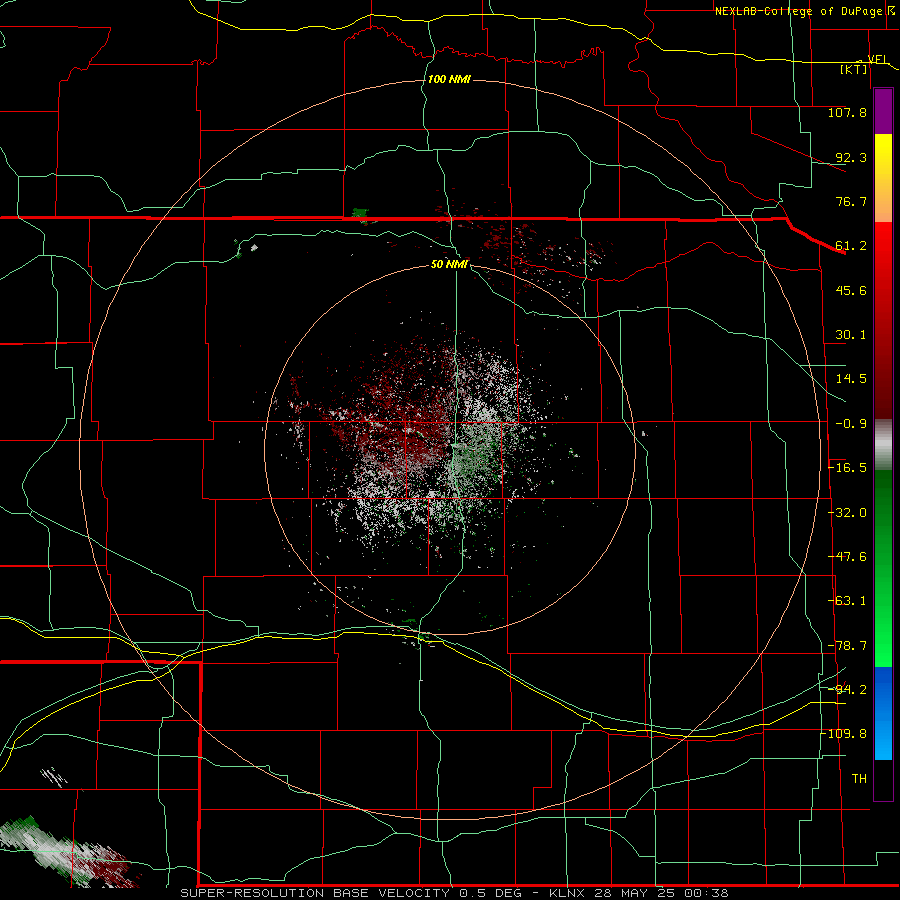
Task: Click the 50 NMI range ring label
Action: 449,264
